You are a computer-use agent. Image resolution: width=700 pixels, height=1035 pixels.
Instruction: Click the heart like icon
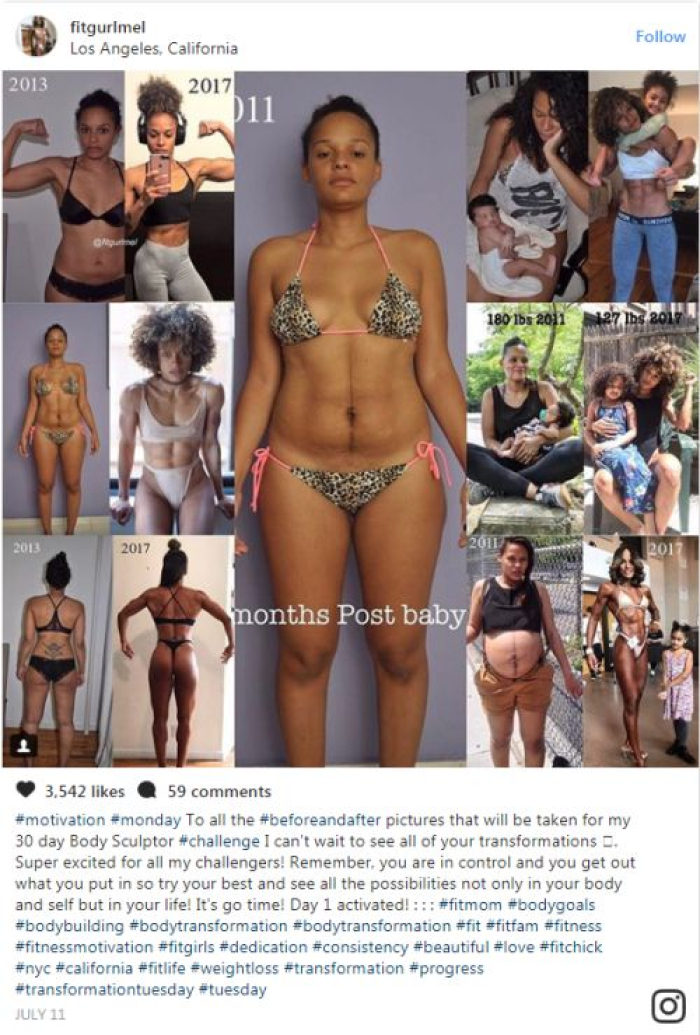25,790
